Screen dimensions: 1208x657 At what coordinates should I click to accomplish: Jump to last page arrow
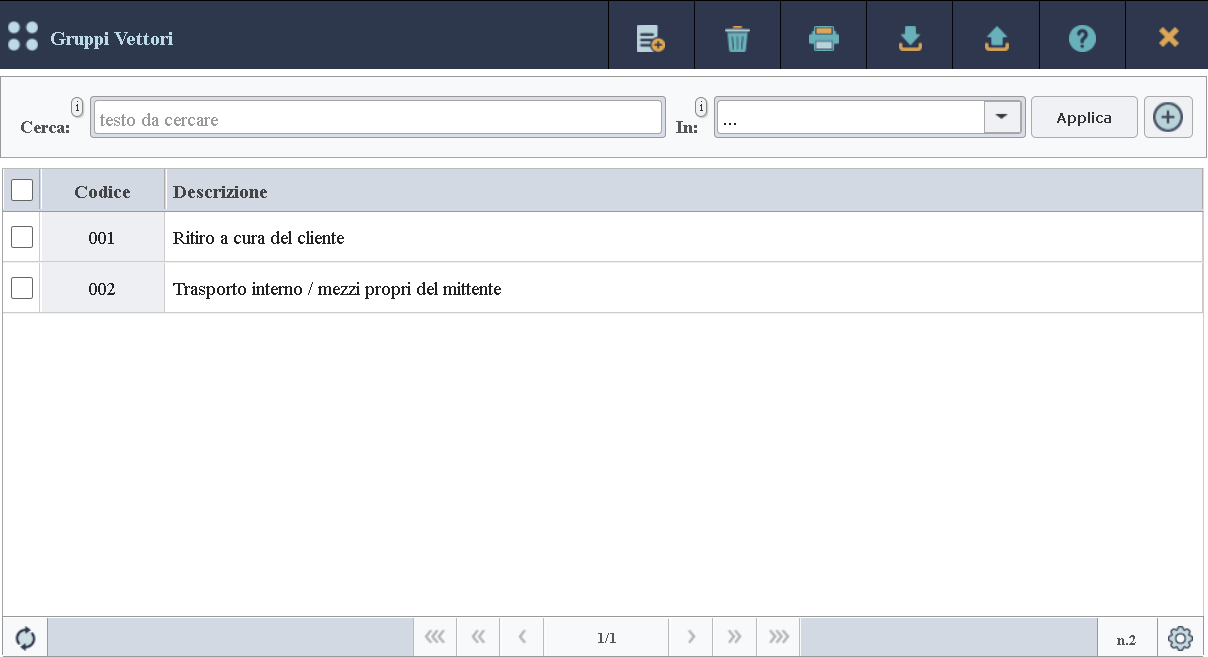coord(778,638)
